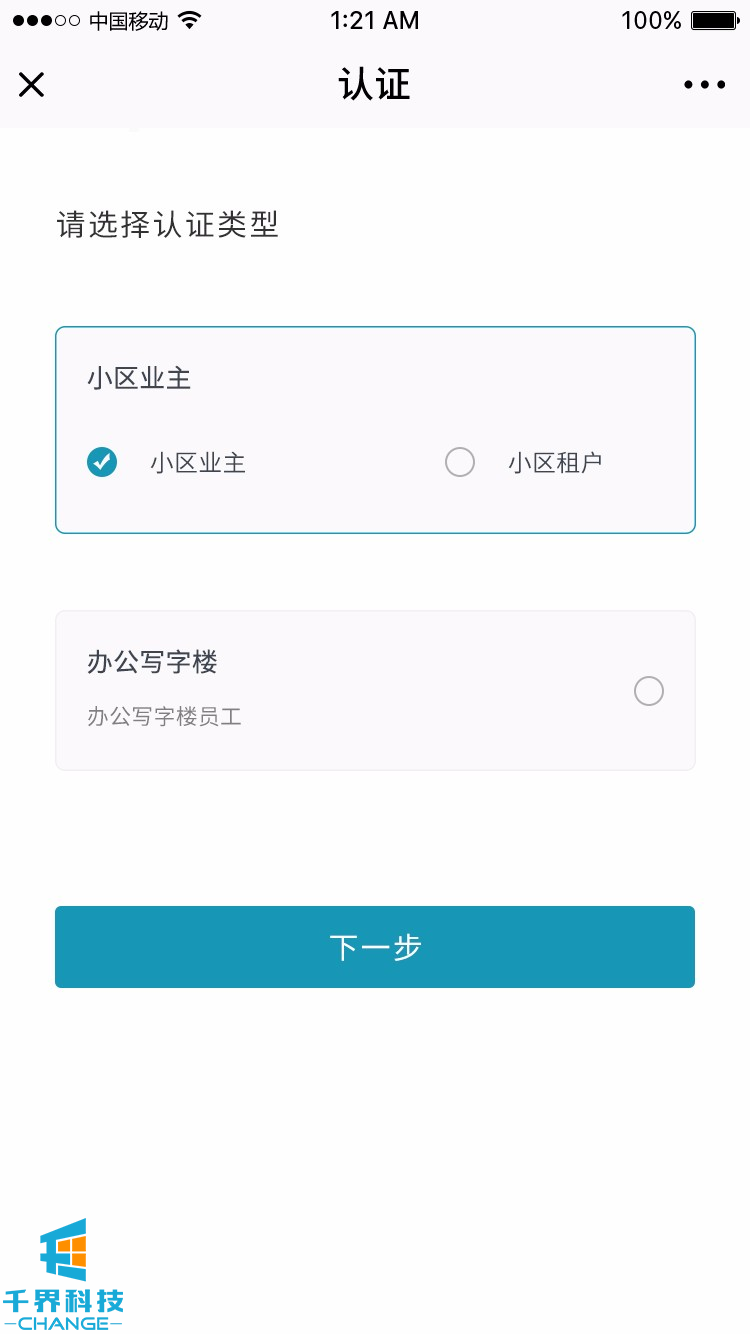Click the CHANGE text under the logo
Image resolution: width=750 pixels, height=1334 pixels.
pos(63,1323)
